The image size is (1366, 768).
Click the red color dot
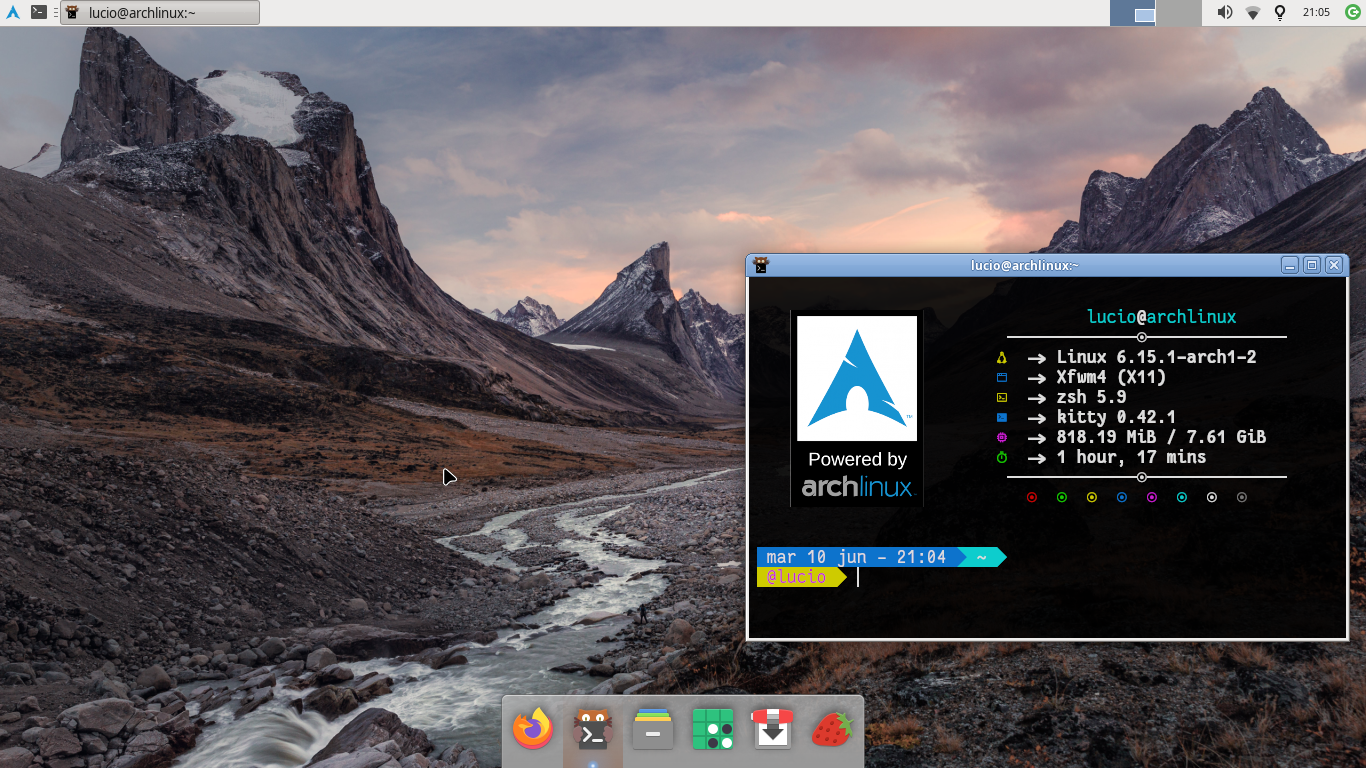1032,497
